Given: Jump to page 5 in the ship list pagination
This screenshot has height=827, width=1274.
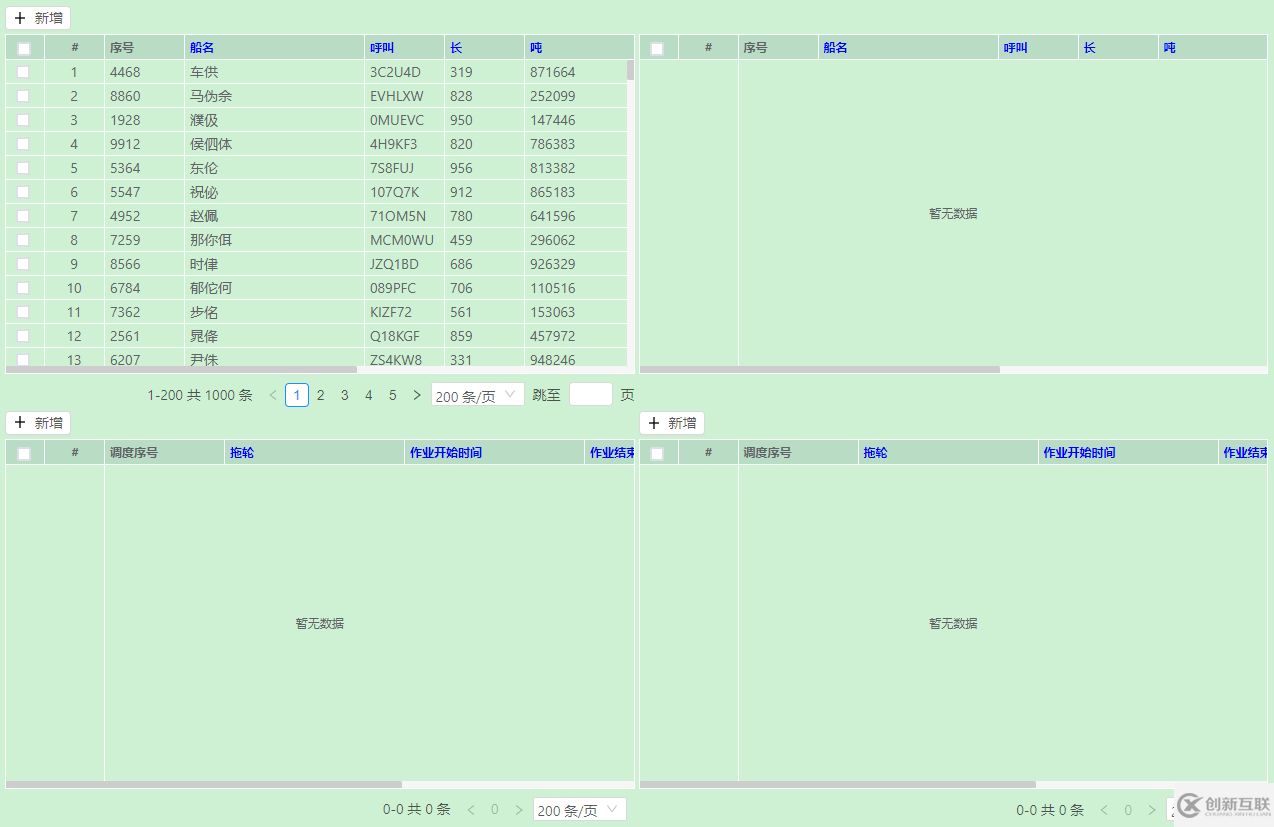Looking at the screenshot, I should [x=393, y=395].
